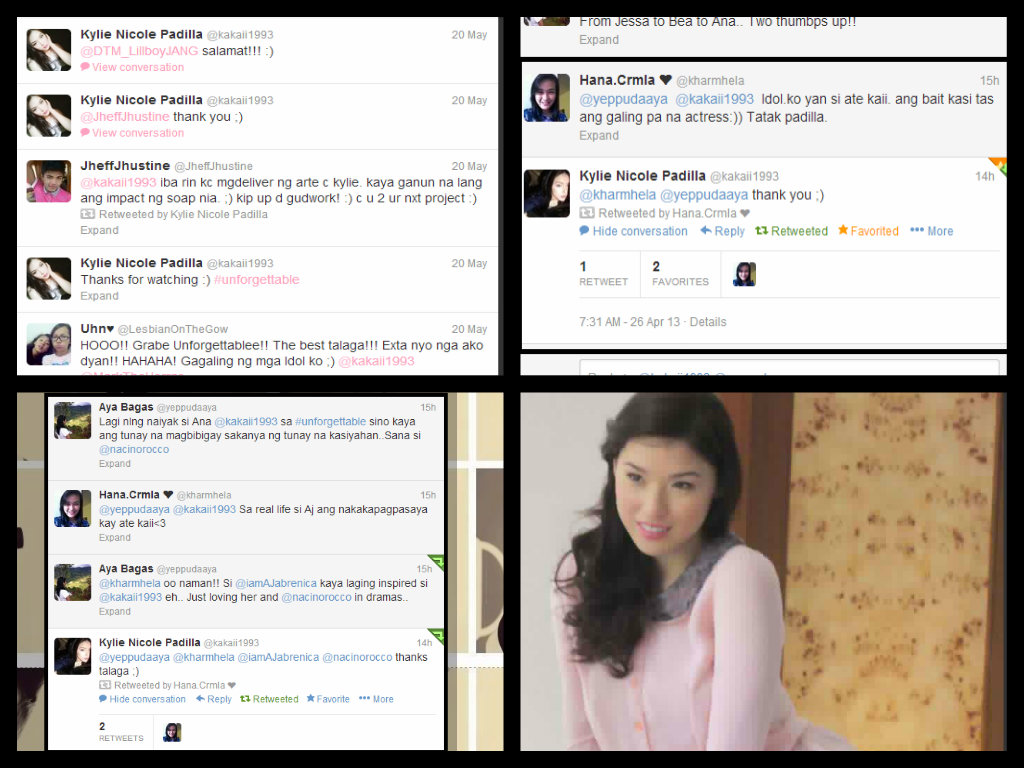Click the heart icon after the Hana.Crmla name on the Idol ko tweet
This screenshot has width=1024, height=768.
point(665,80)
